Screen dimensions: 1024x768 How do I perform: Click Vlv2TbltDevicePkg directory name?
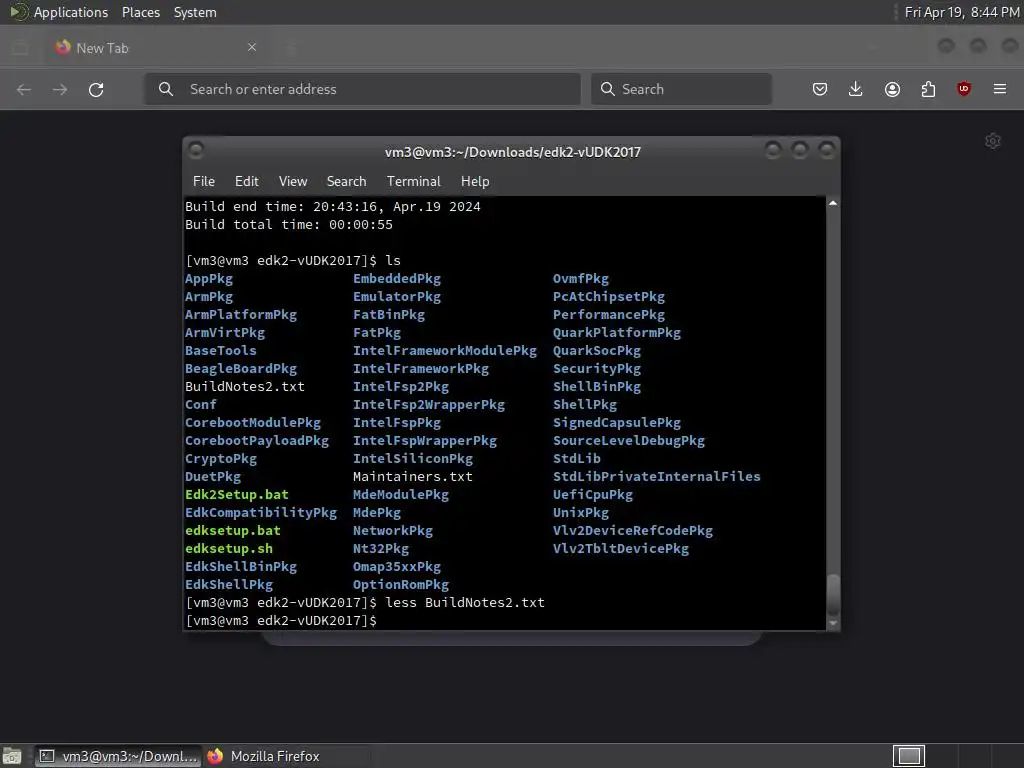pyautogui.click(x=620, y=549)
